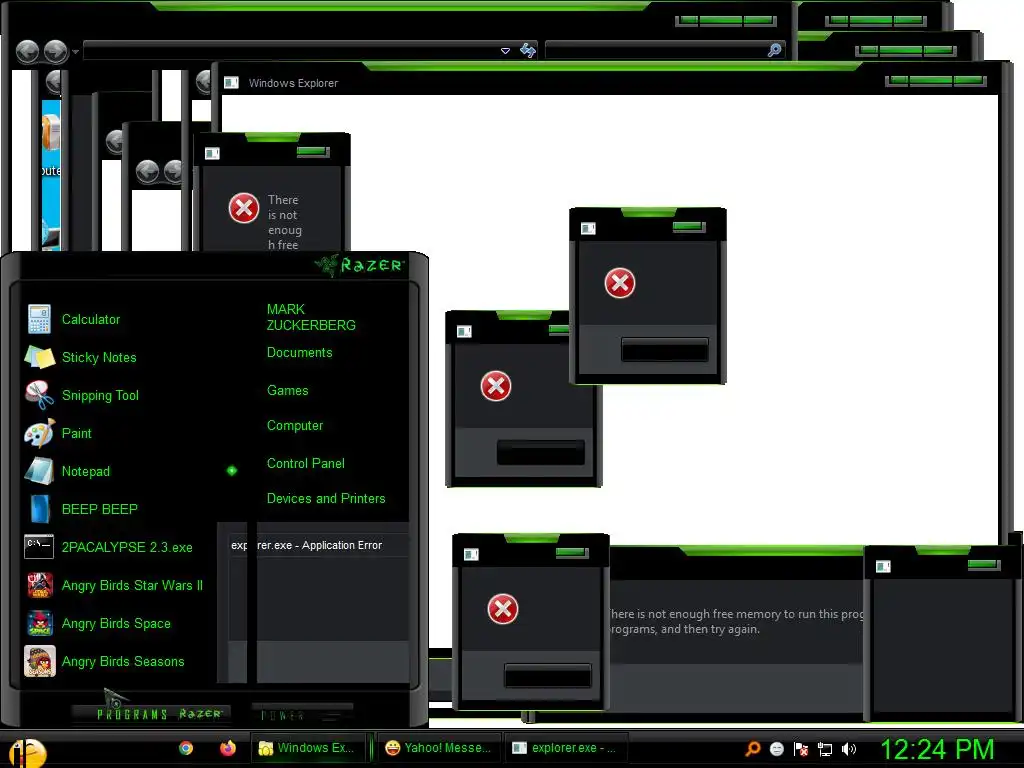Open Documents from the start menu
1024x768 pixels.
click(x=299, y=353)
